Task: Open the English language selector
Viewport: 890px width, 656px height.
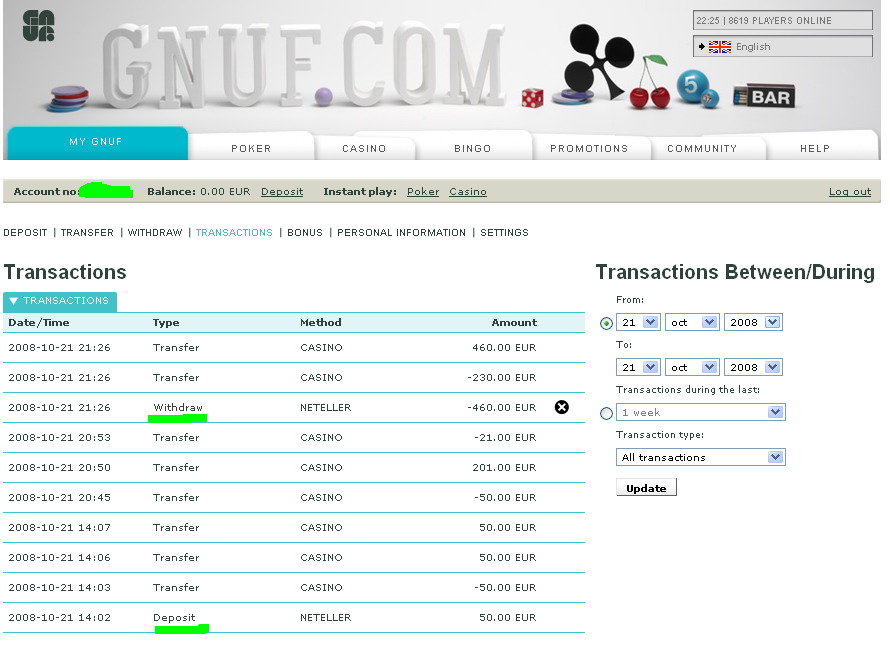Action: [782, 47]
